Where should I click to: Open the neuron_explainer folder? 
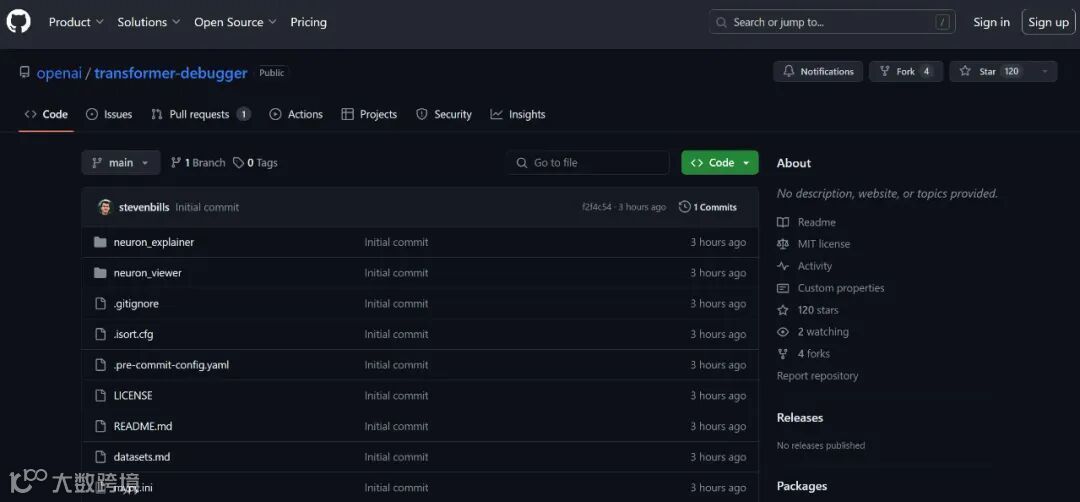click(x=154, y=242)
